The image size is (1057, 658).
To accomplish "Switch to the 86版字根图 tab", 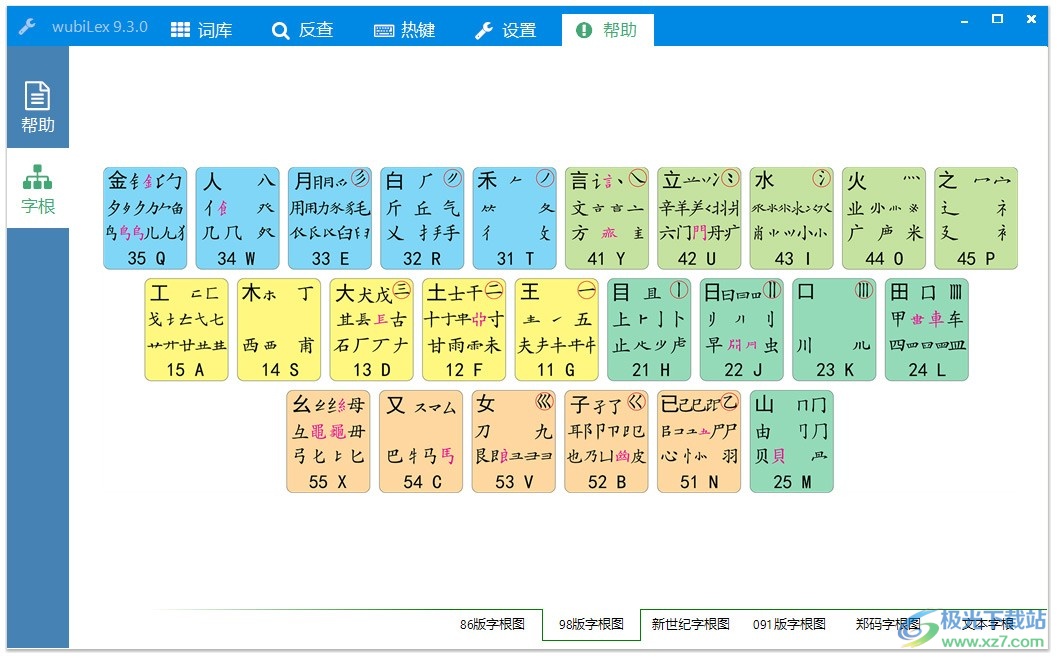I will (x=491, y=624).
